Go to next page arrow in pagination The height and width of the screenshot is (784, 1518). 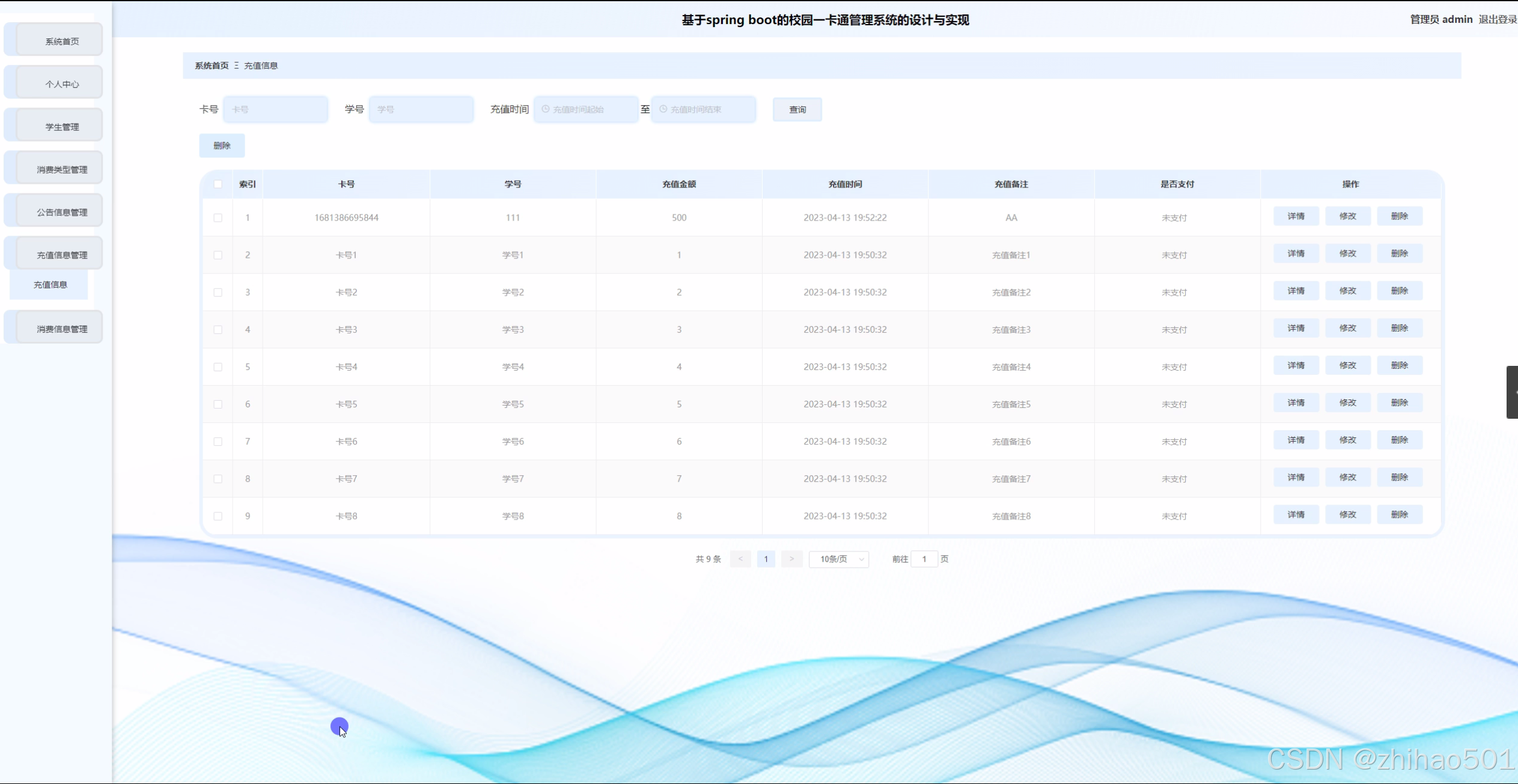click(791, 559)
